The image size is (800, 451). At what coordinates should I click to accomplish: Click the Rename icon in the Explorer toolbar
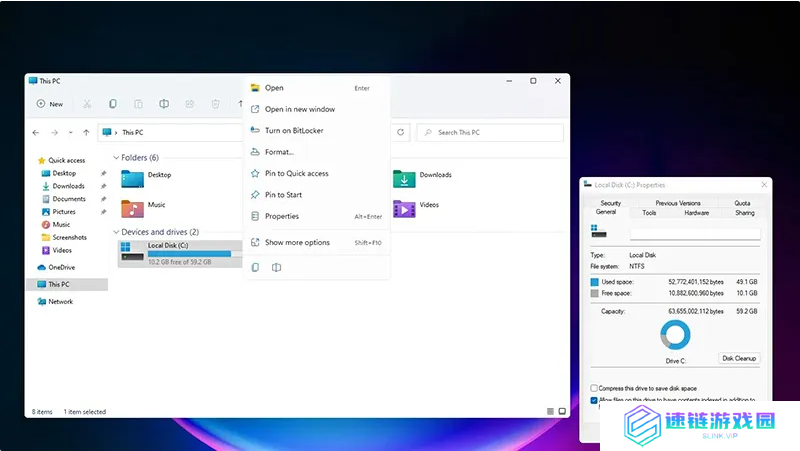click(164, 104)
